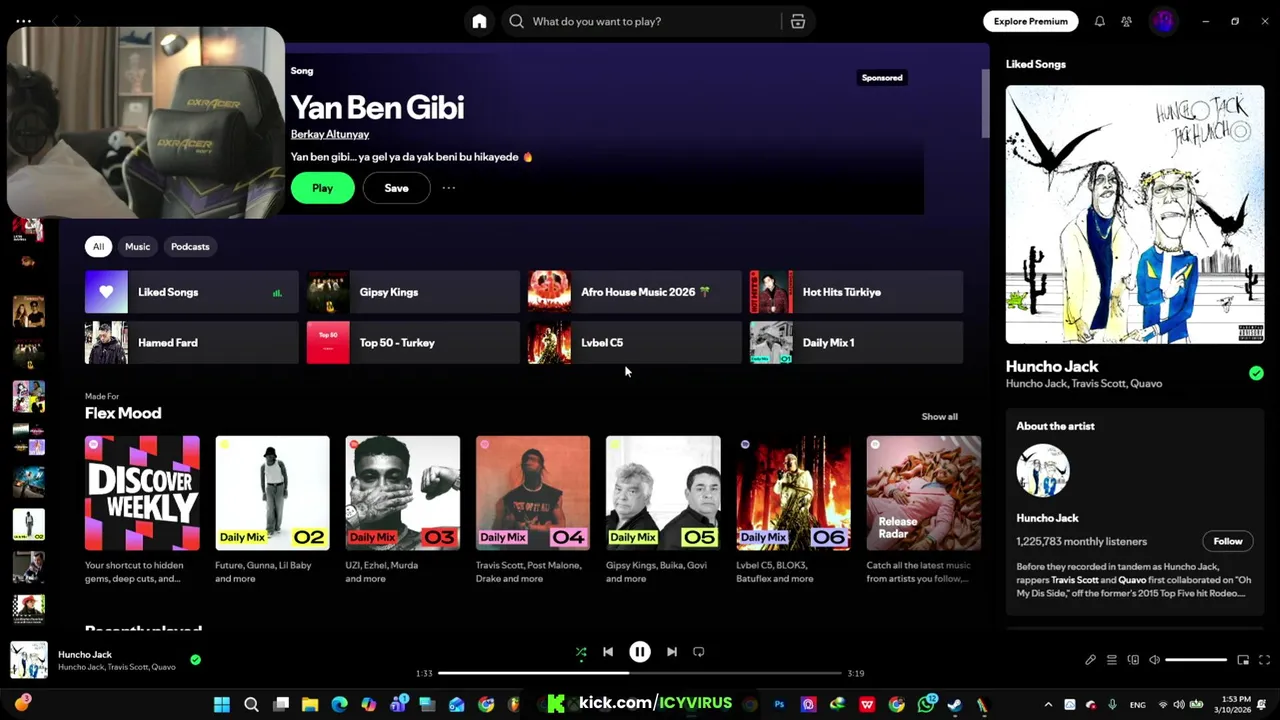1280x720 pixels.
Task: Select the Podcasts filter chip
Action: 190,247
